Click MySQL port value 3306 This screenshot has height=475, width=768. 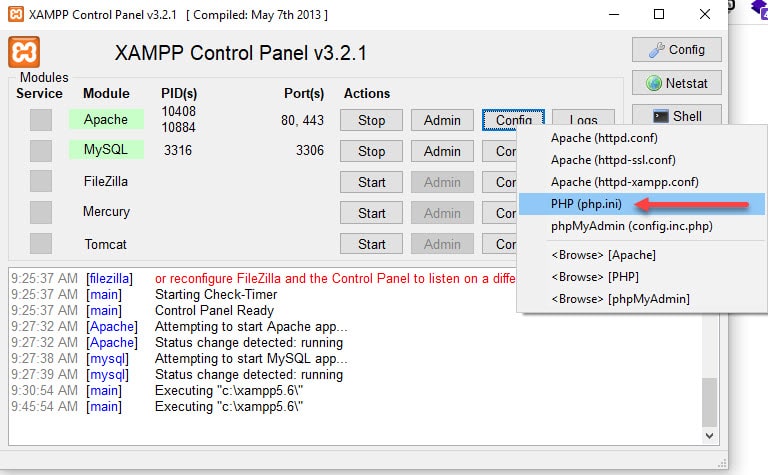[310, 150]
